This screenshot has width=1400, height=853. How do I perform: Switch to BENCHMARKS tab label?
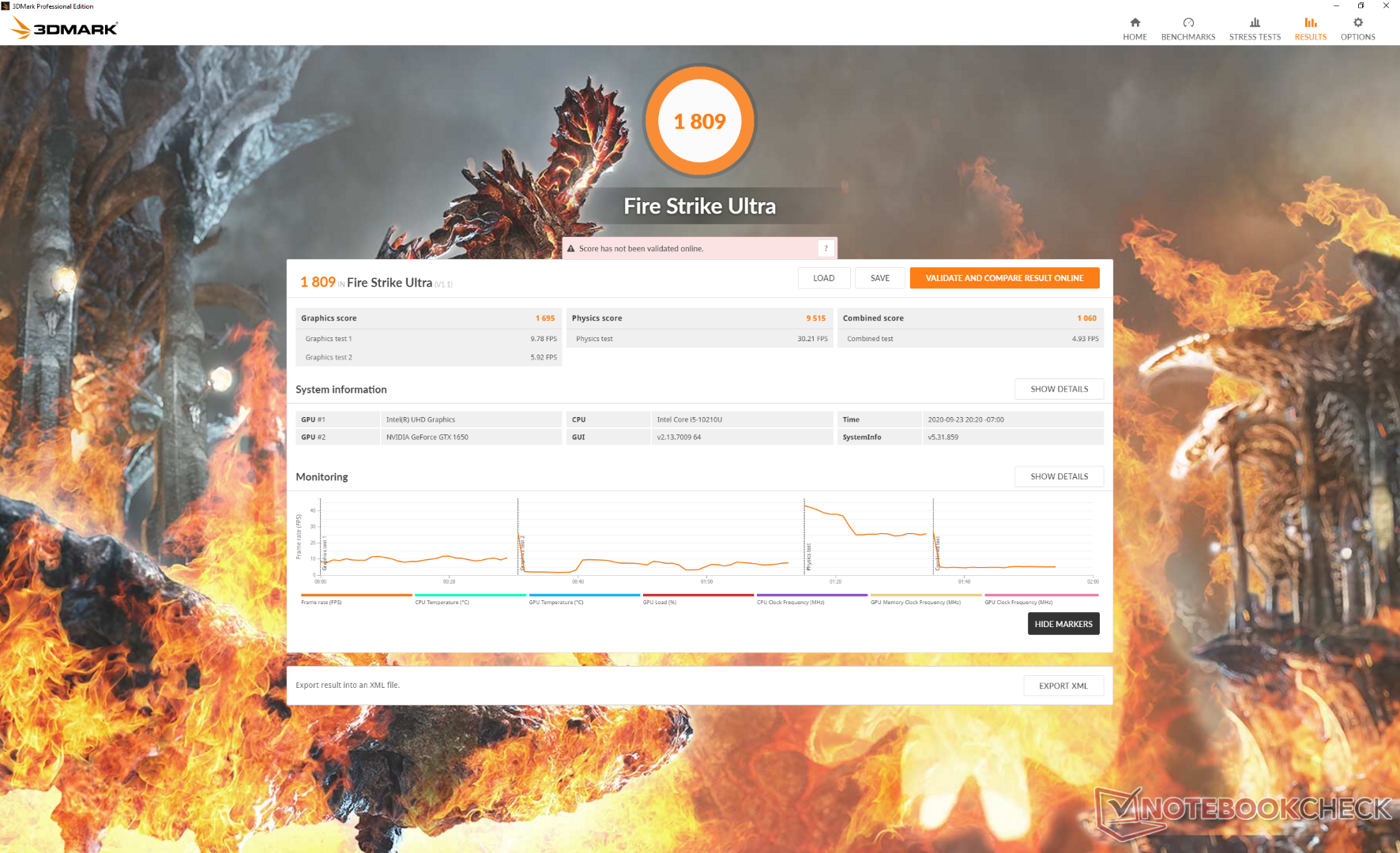(x=1188, y=37)
